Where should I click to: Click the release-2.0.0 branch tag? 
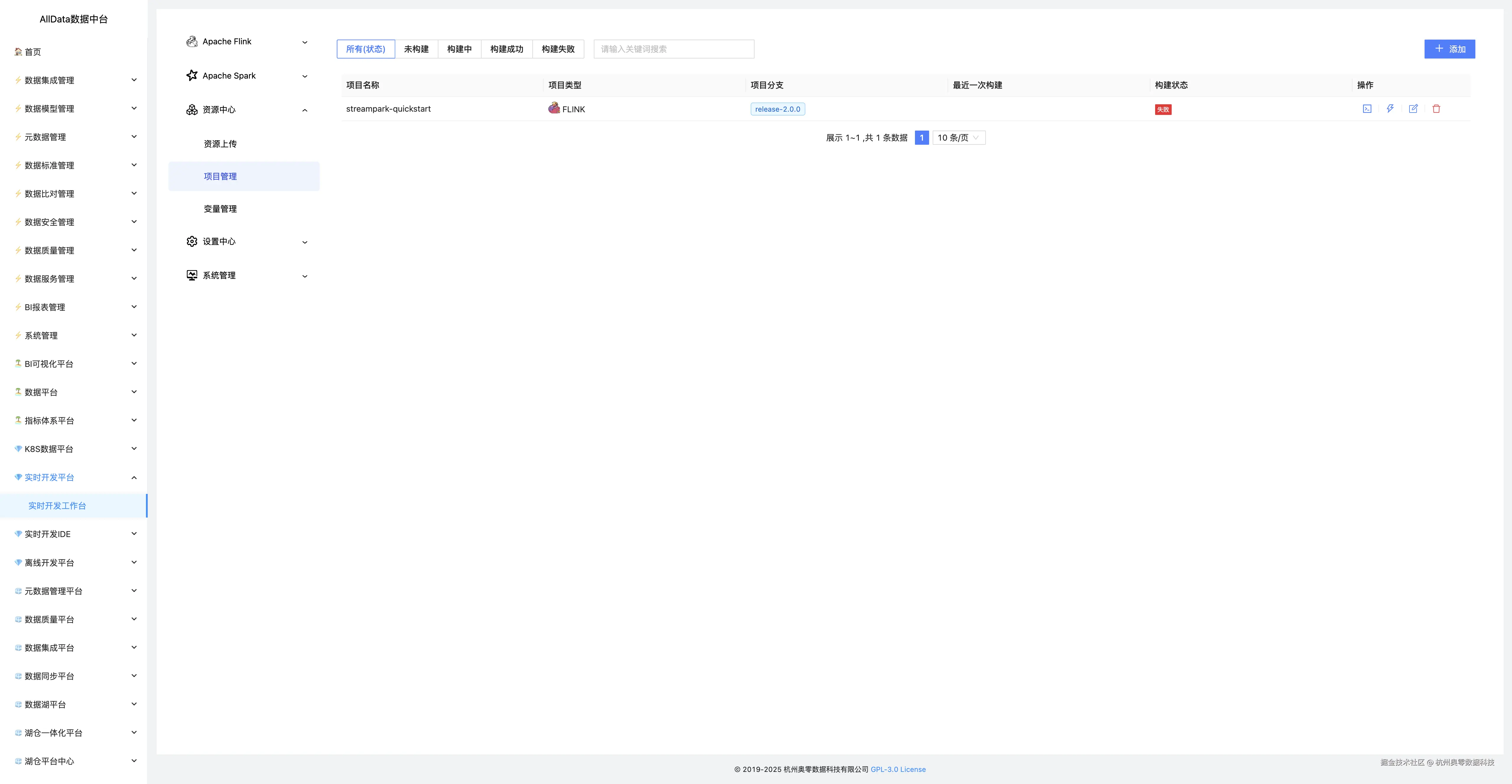(x=777, y=109)
